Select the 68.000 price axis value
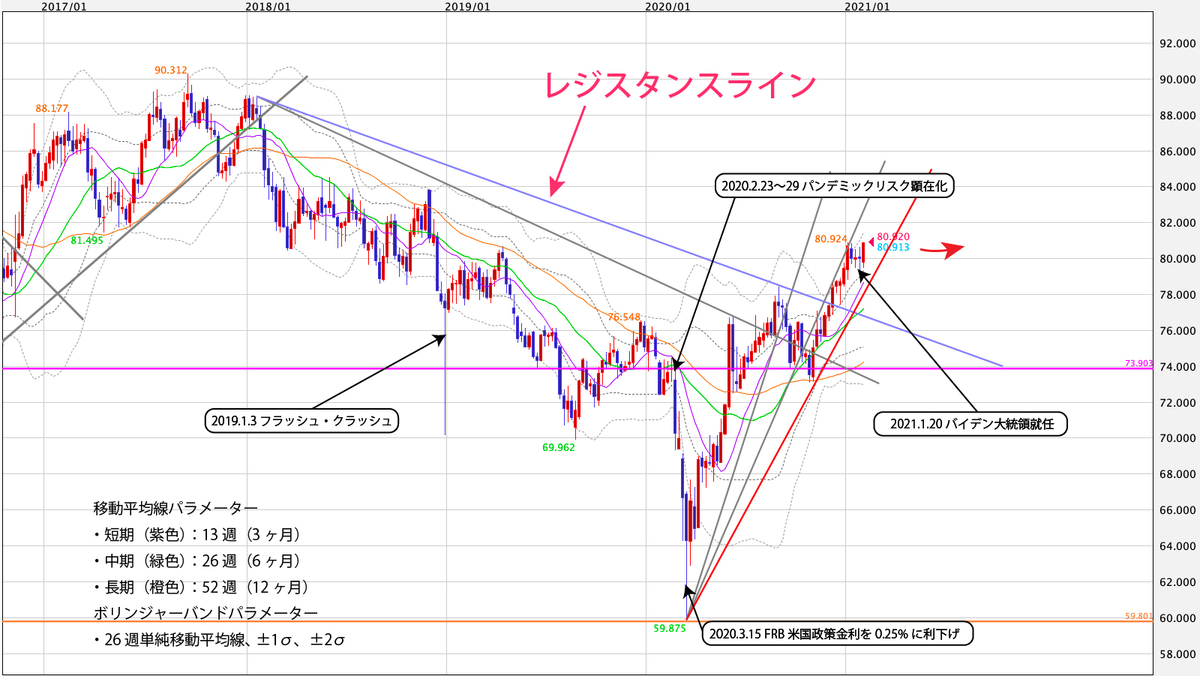The image size is (1200, 676). [1177, 474]
